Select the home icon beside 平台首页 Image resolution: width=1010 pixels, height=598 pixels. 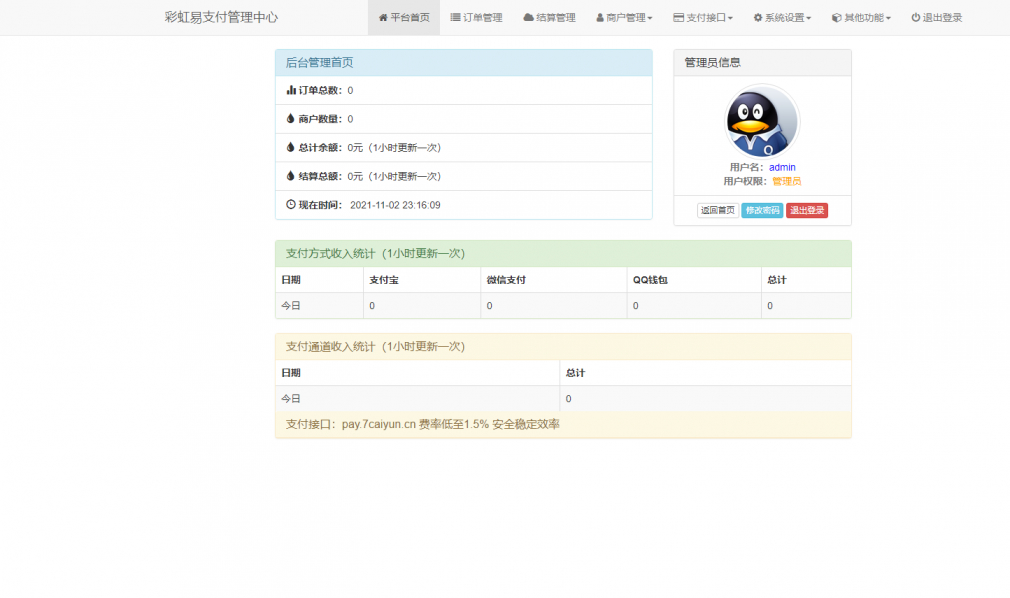385,17
